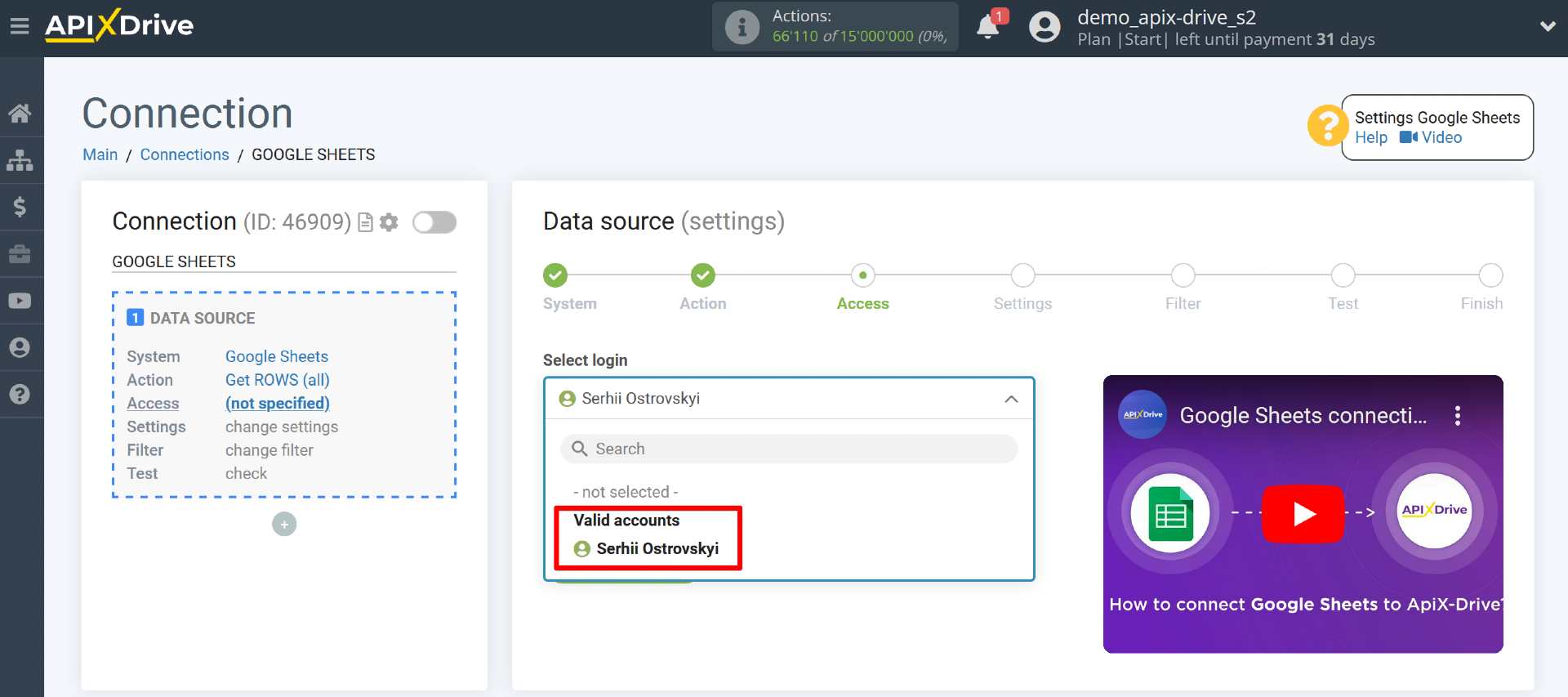
Task: Select the '- not selected -' option
Action: coord(626,492)
